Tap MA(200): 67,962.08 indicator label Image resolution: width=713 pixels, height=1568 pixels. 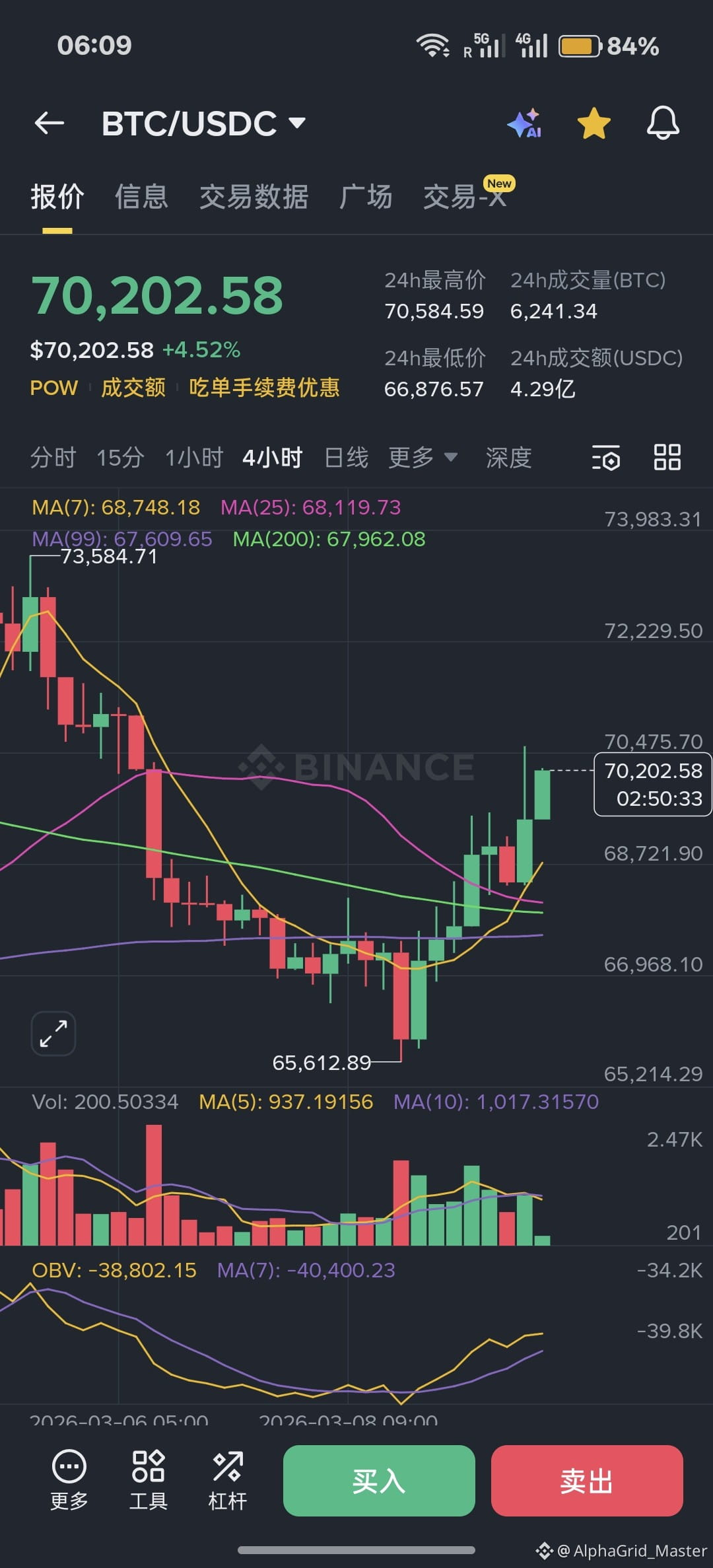tap(329, 539)
